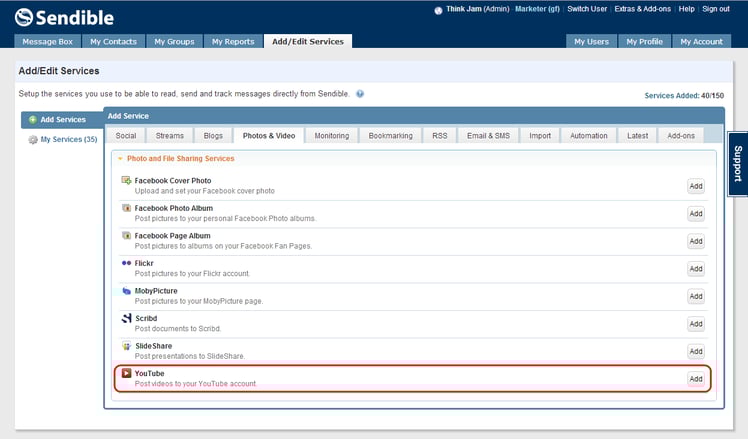The image size is (748, 439).
Task: Click Sign out
Action: pyautogui.click(x=716, y=9)
